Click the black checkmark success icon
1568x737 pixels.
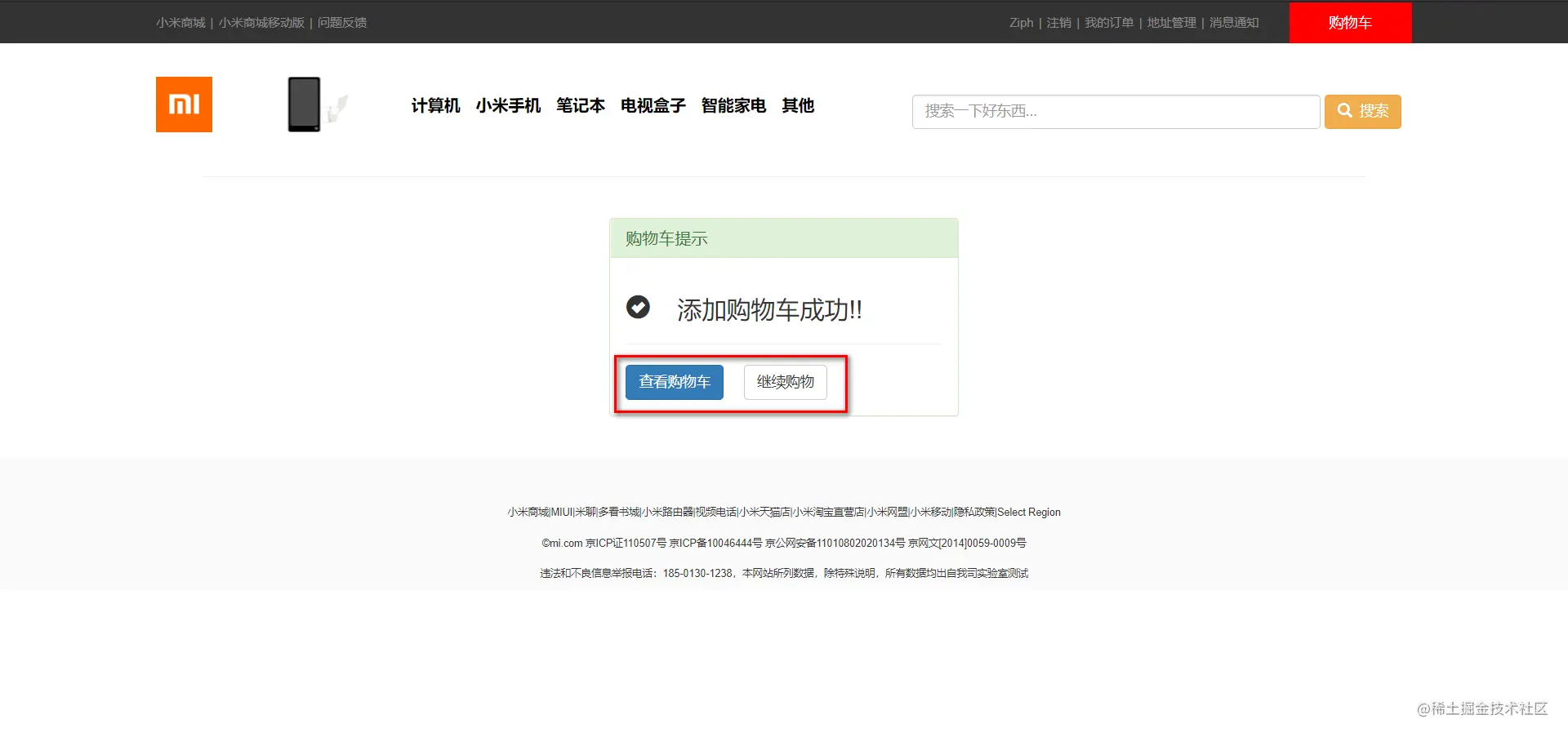pos(638,307)
